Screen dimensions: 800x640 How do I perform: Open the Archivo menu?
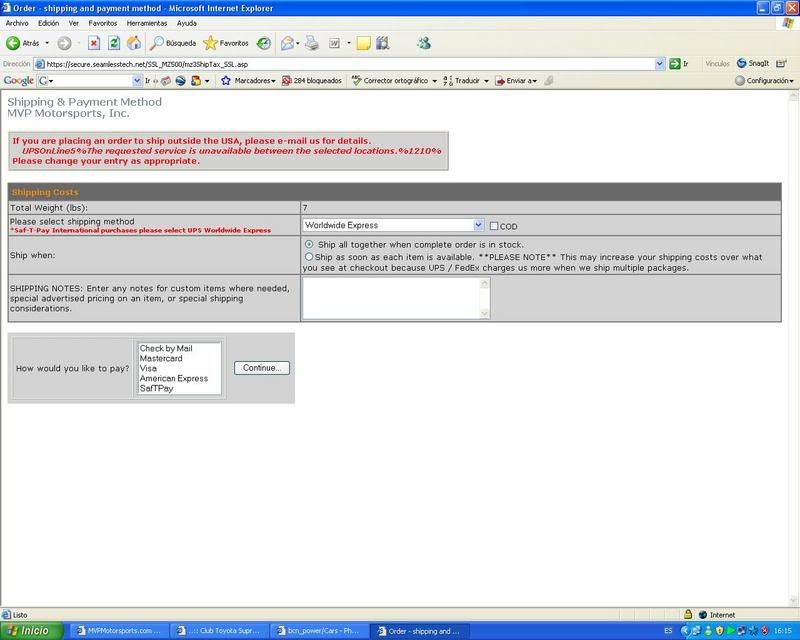pos(17,23)
